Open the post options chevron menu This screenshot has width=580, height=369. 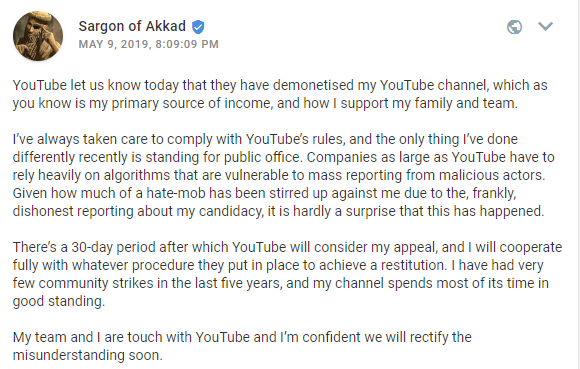pos(545,26)
